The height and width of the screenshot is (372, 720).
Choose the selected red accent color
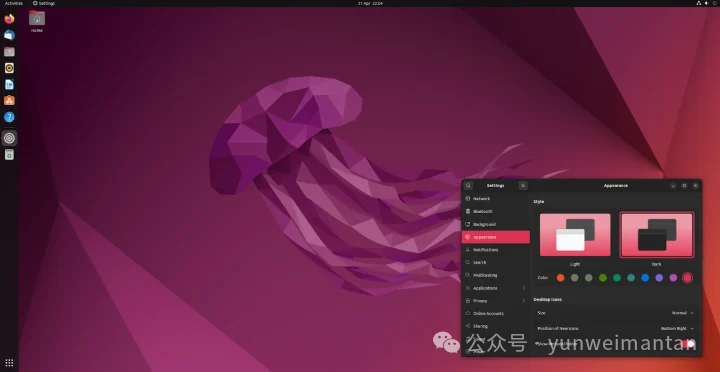coord(687,278)
